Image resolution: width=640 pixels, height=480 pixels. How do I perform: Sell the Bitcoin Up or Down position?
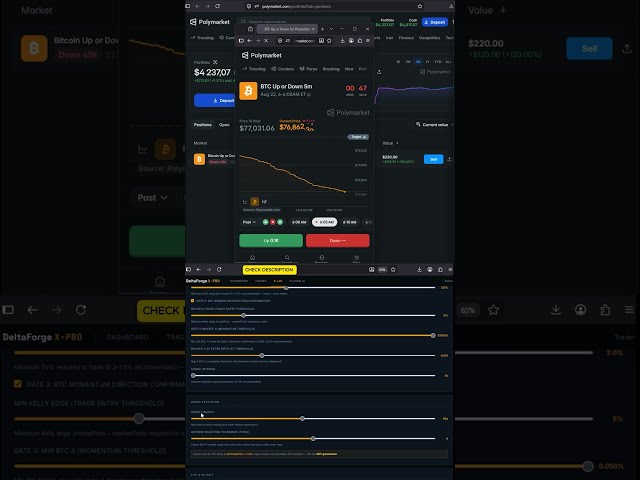[433, 159]
